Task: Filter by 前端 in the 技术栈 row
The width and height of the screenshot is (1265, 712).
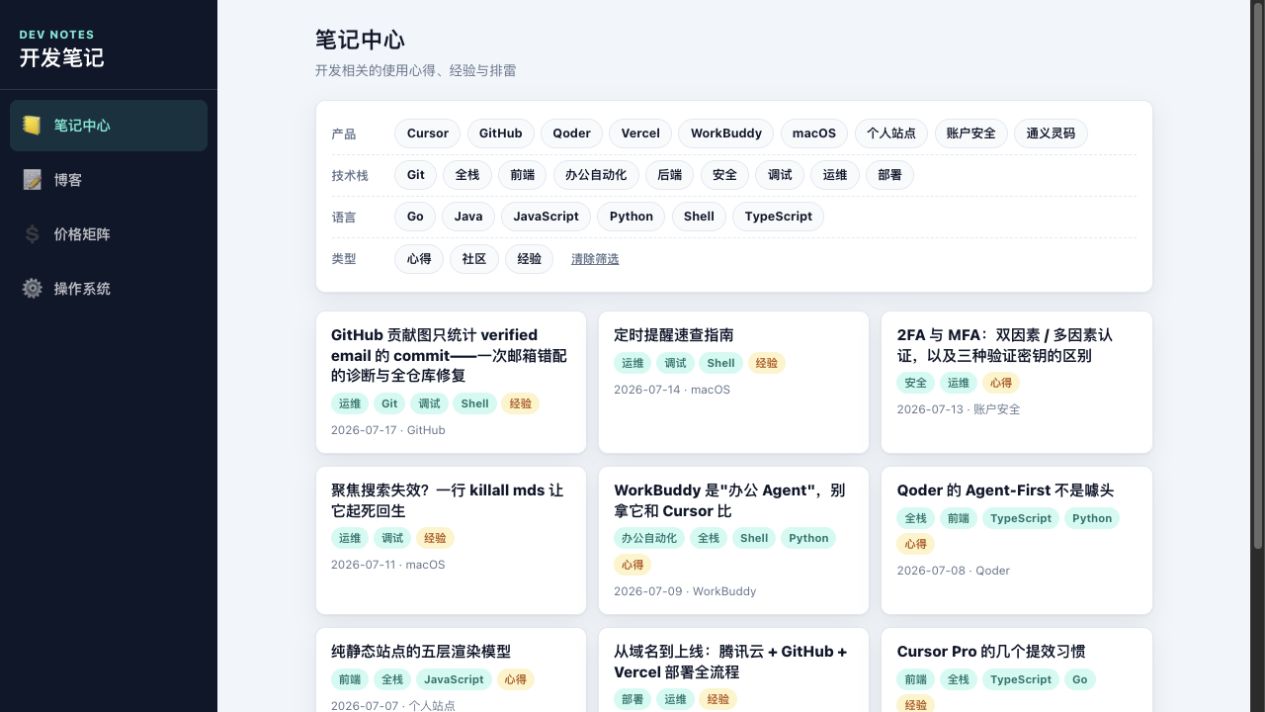Action: tap(522, 175)
